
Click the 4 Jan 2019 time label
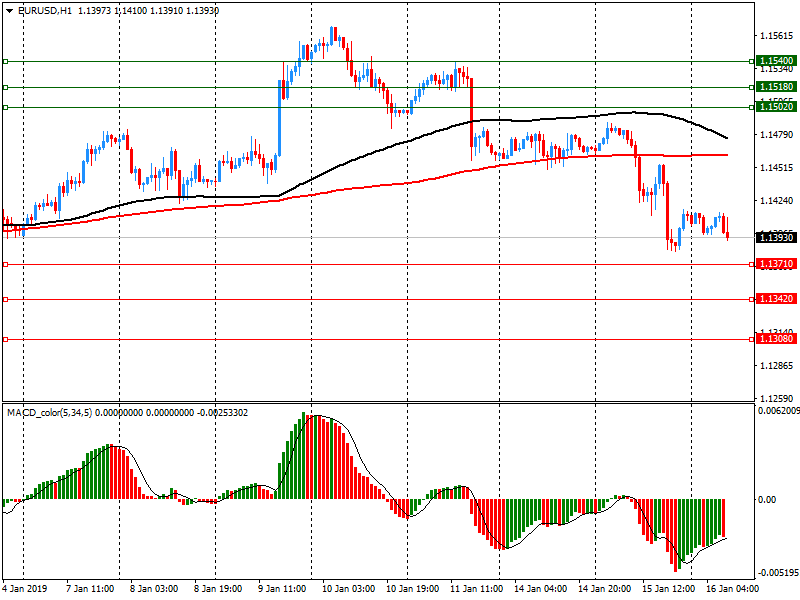[x=25, y=589]
